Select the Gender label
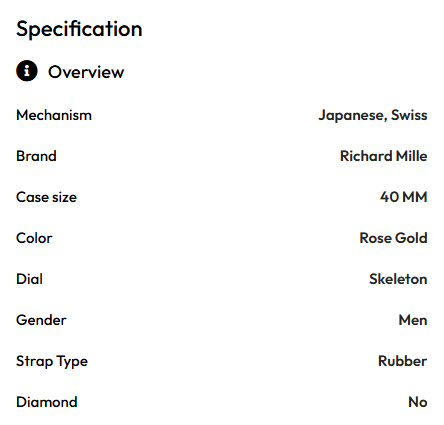444x425 pixels. pyautogui.click(x=41, y=320)
